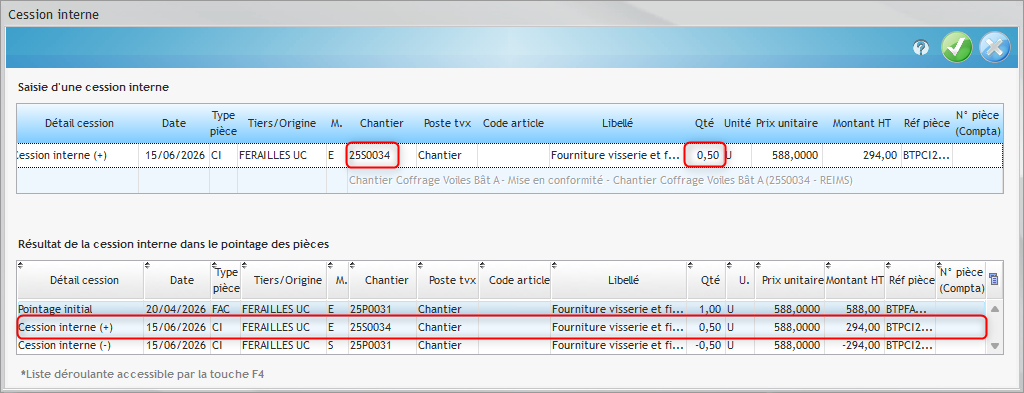Click date 15/06/2026 in entry row
This screenshot has height=393, width=1024.
[x=174, y=155]
